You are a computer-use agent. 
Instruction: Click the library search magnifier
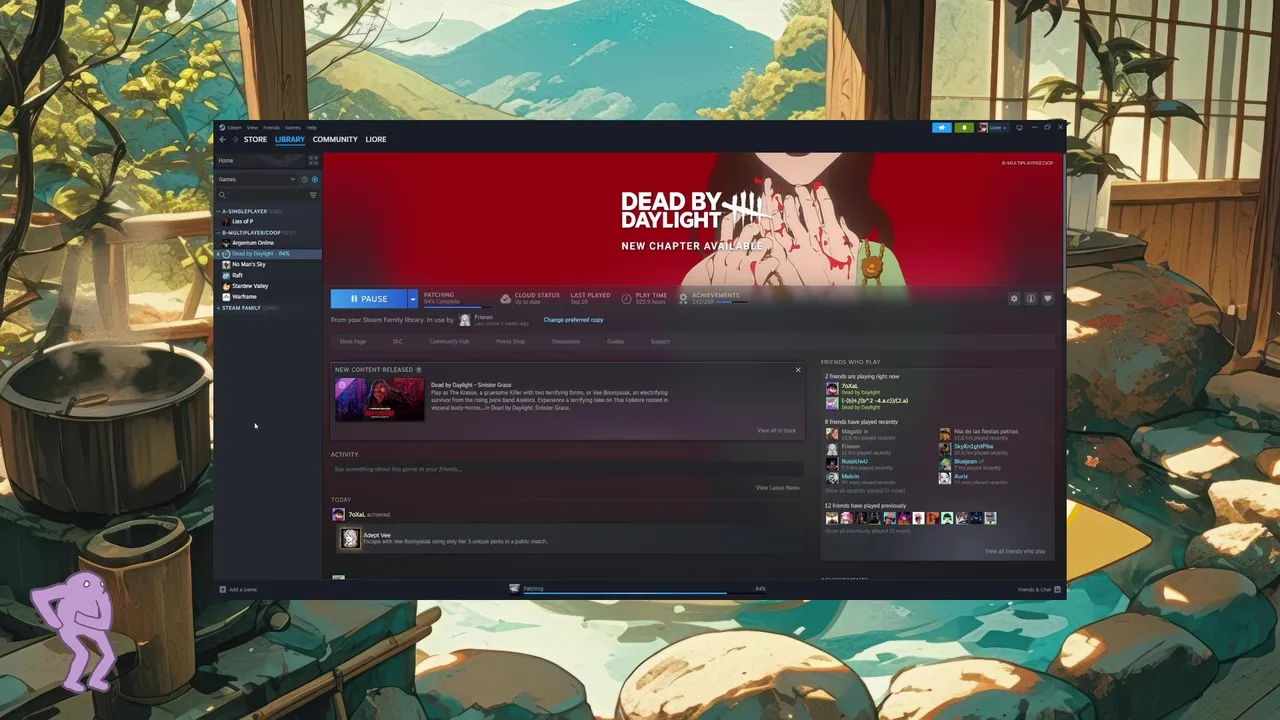222,195
